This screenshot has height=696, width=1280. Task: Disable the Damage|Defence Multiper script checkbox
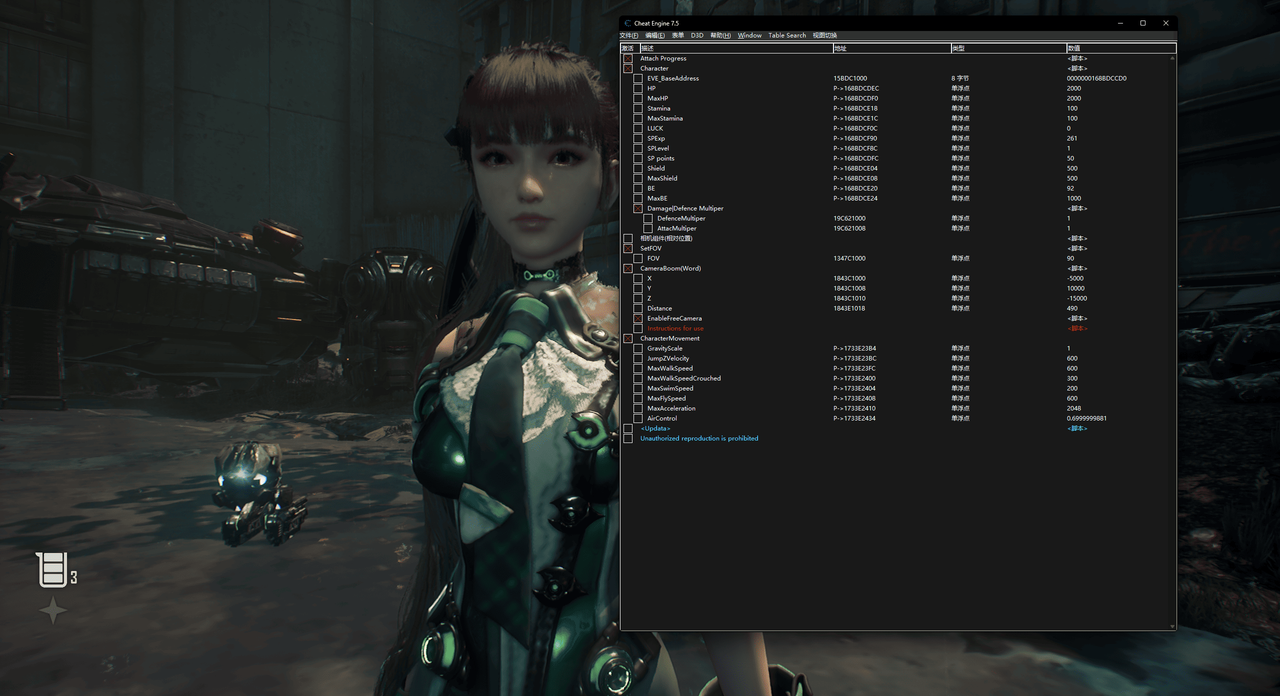tap(638, 208)
